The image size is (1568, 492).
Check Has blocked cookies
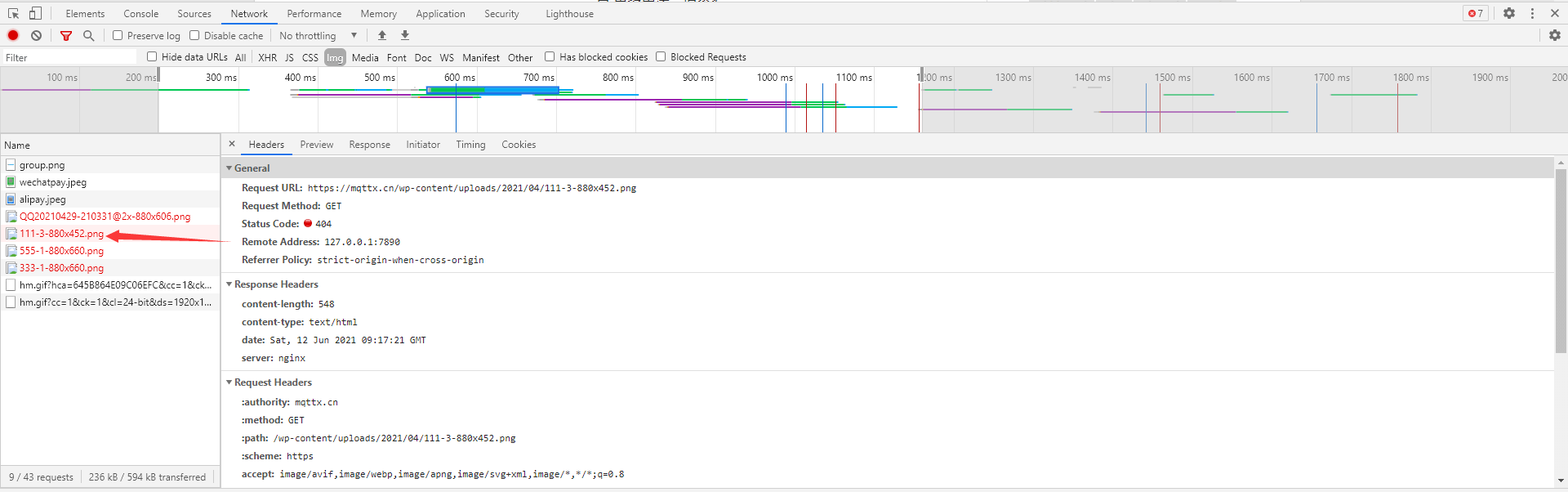[x=550, y=56]
